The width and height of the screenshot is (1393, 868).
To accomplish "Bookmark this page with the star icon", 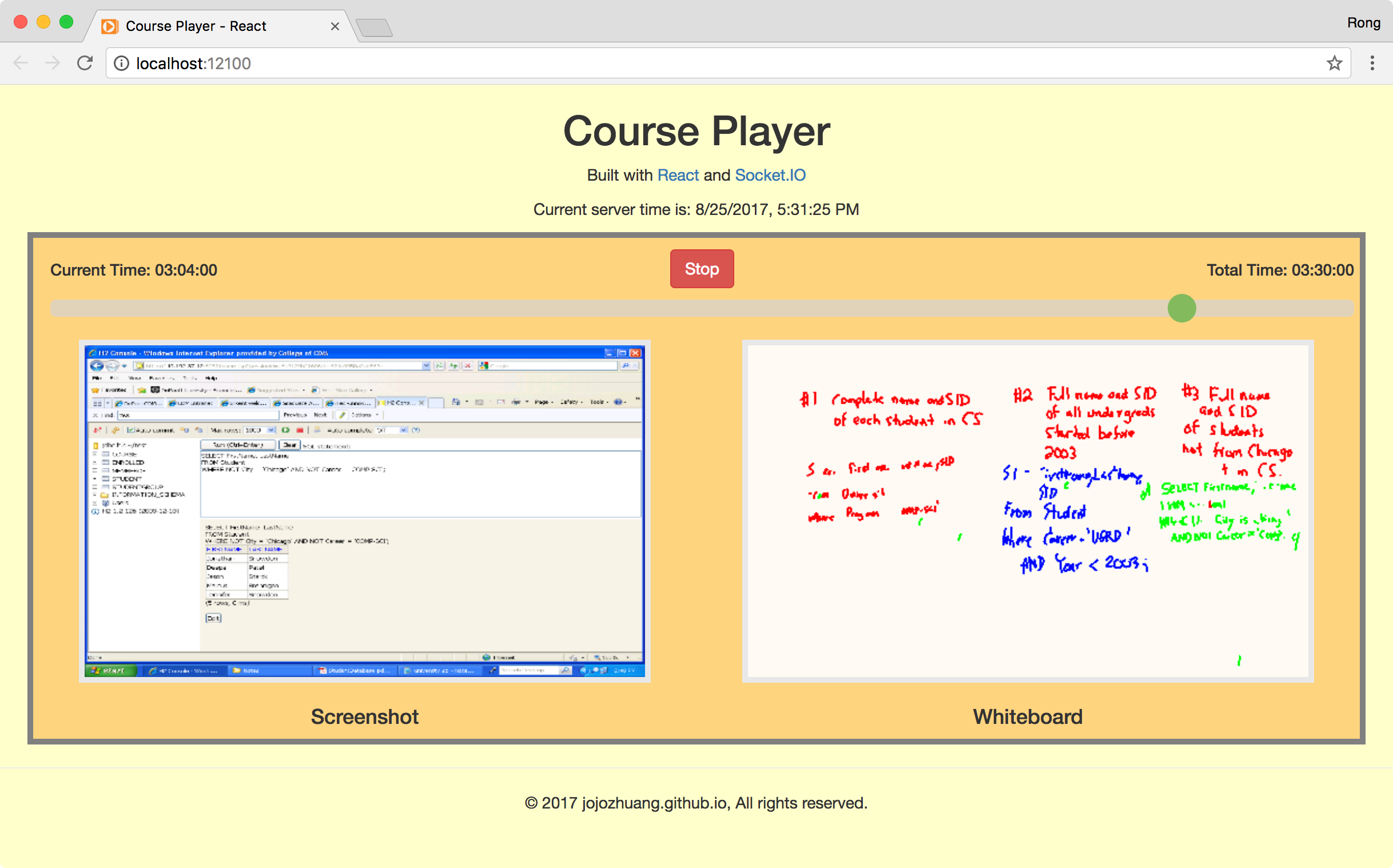I will [1334, 63].
